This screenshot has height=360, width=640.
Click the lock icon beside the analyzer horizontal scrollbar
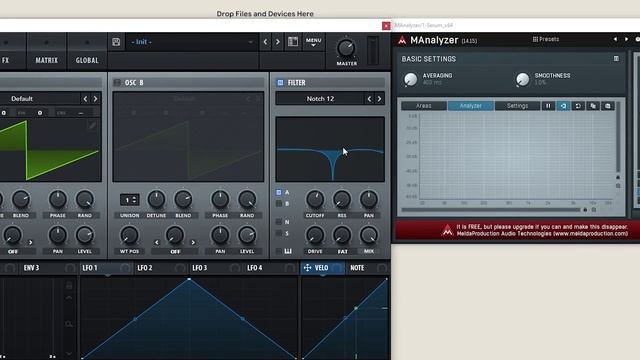(585, 210)
